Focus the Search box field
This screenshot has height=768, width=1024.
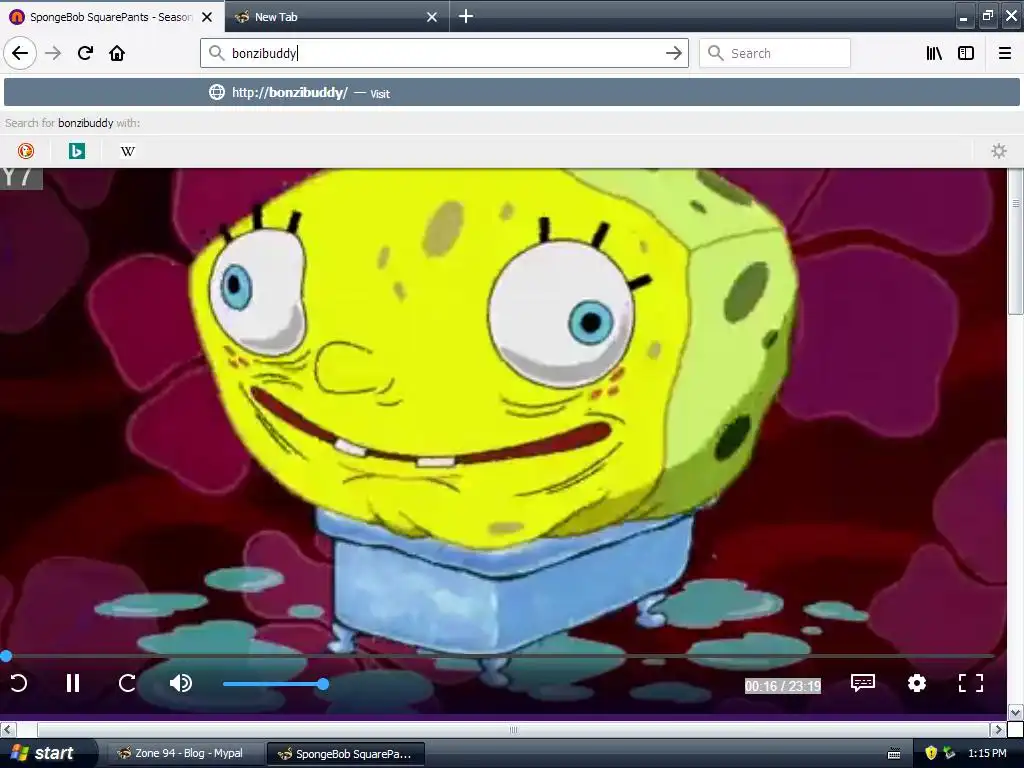(775, 53)
